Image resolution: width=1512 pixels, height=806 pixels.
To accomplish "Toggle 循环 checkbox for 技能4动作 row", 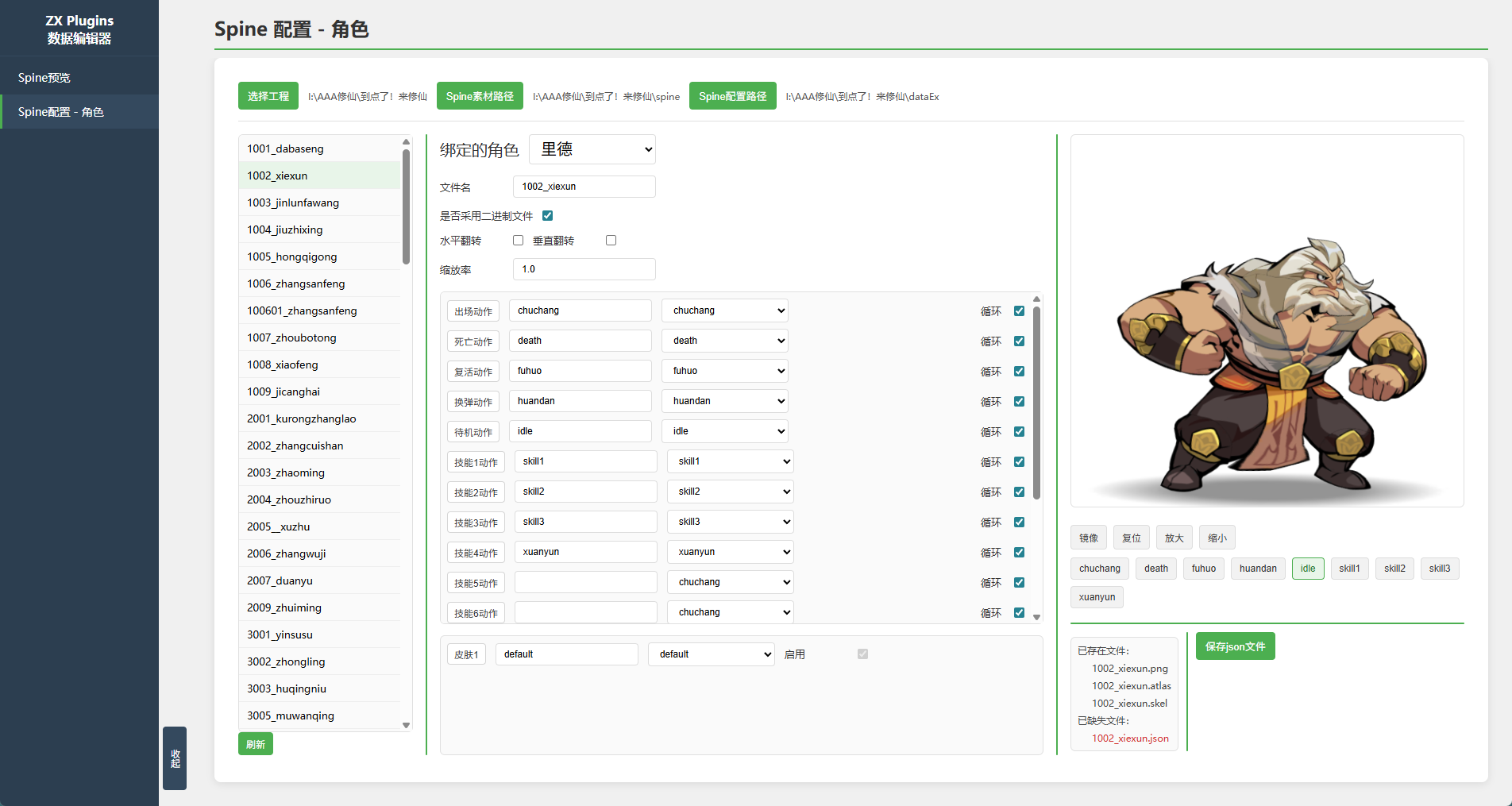I will click(1019, 552).
